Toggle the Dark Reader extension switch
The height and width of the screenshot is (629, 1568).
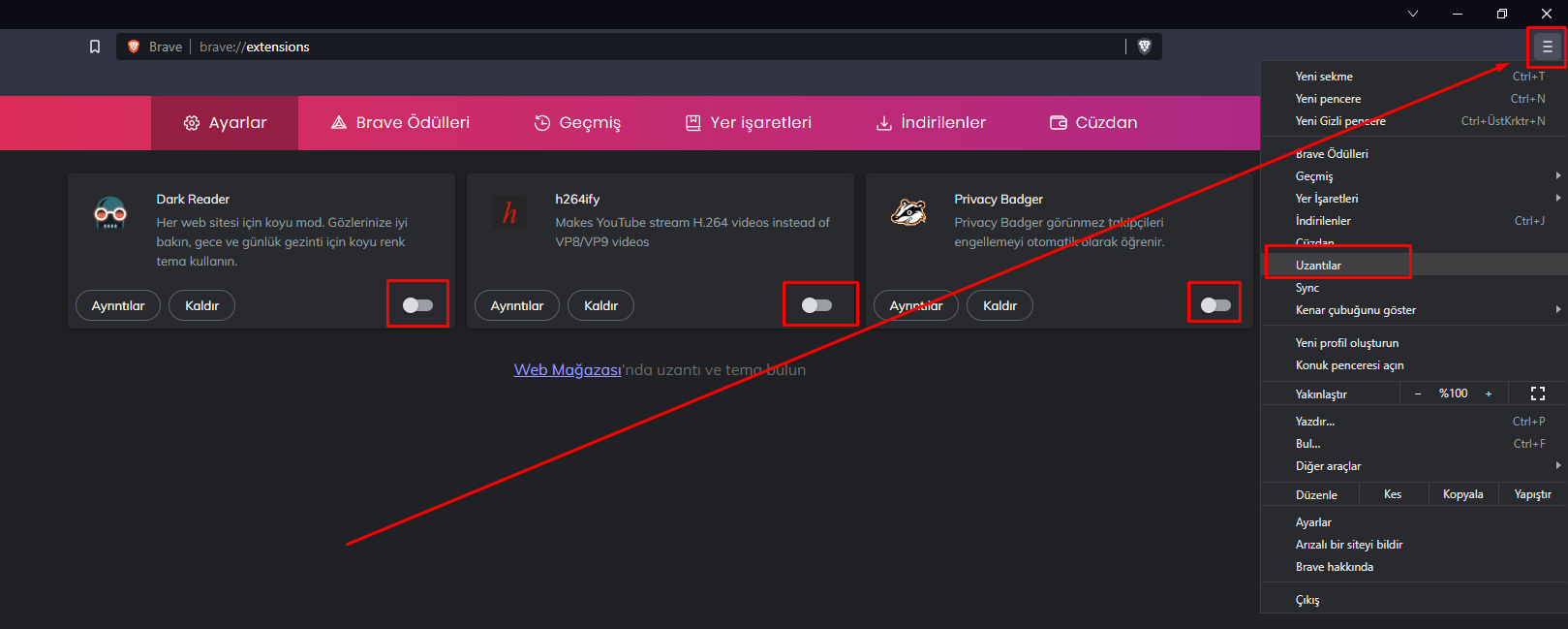[417, 305]
